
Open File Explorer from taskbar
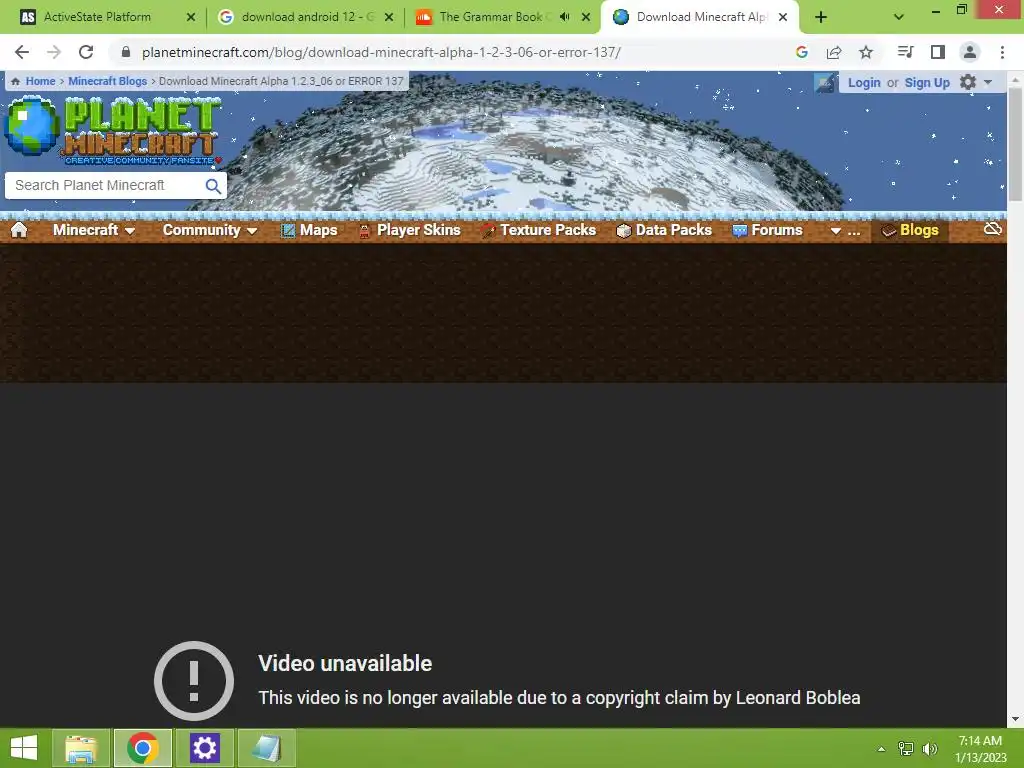pyautogui.click(x=80, y=748)
